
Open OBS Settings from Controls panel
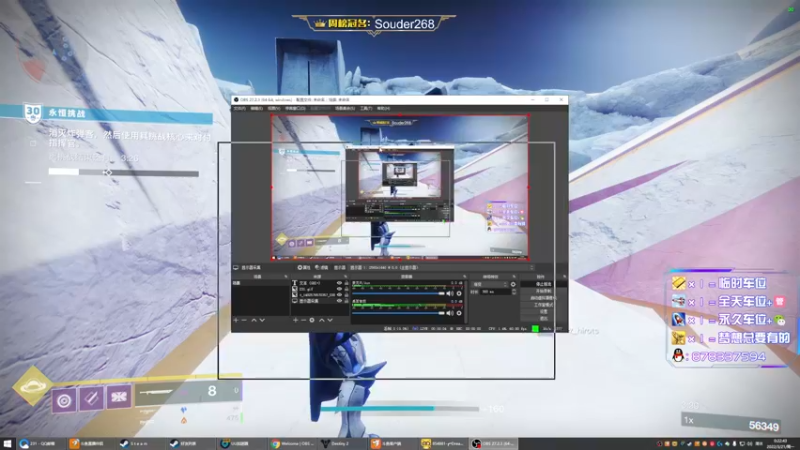tap(544, 312)
